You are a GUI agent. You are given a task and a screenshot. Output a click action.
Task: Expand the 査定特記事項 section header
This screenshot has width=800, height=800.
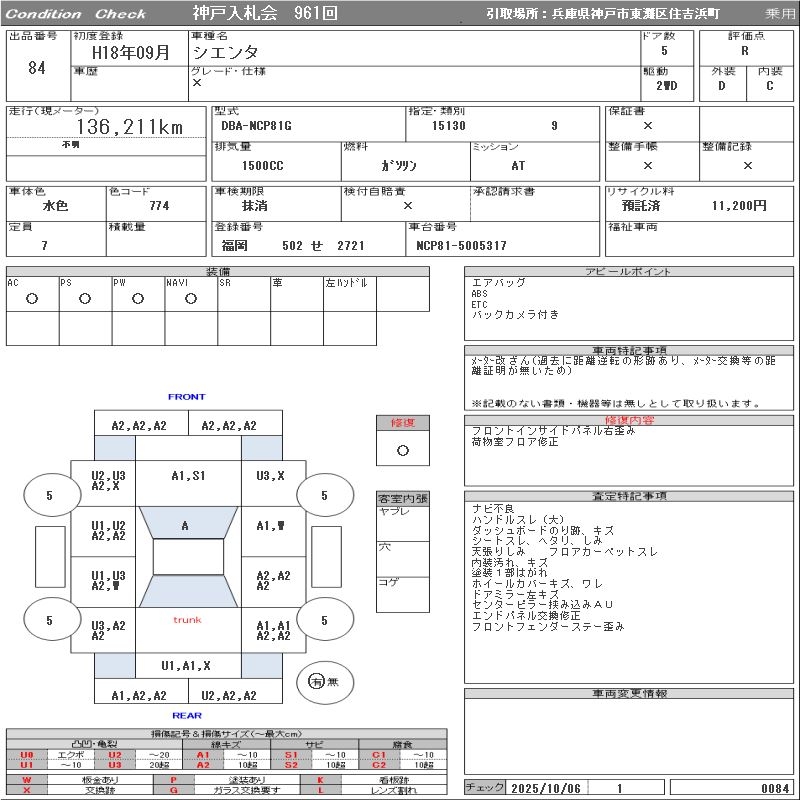pos(629,496)
